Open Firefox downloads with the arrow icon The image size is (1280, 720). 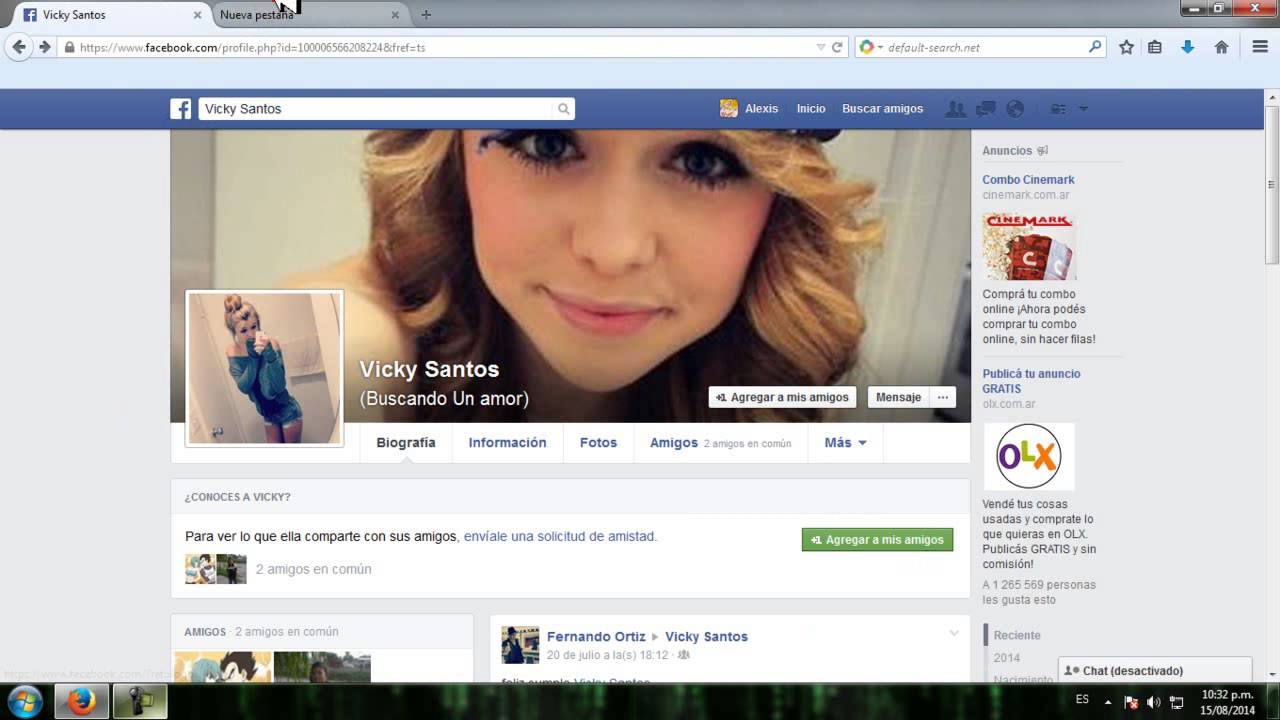click(1189, 46)
